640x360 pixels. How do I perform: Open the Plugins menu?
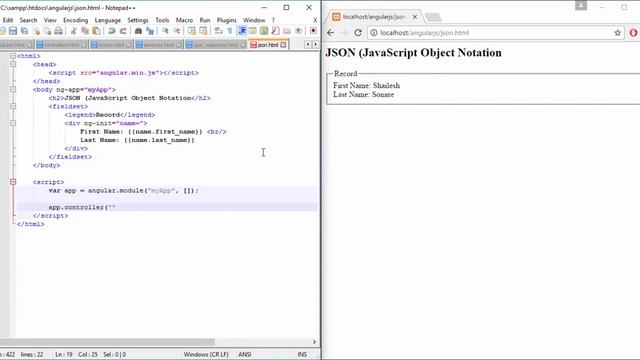click(x=227, y=20)
